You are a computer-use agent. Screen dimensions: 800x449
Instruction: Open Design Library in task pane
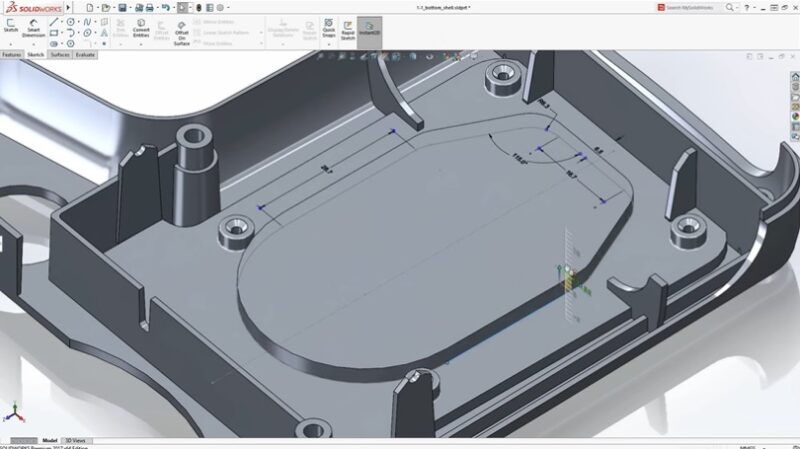795,87
